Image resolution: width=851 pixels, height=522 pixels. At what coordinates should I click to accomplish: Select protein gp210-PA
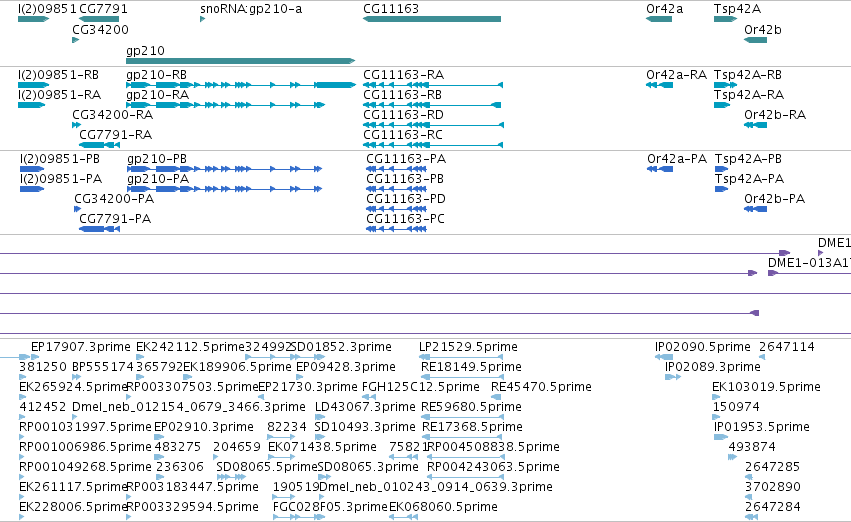(225, 189)
